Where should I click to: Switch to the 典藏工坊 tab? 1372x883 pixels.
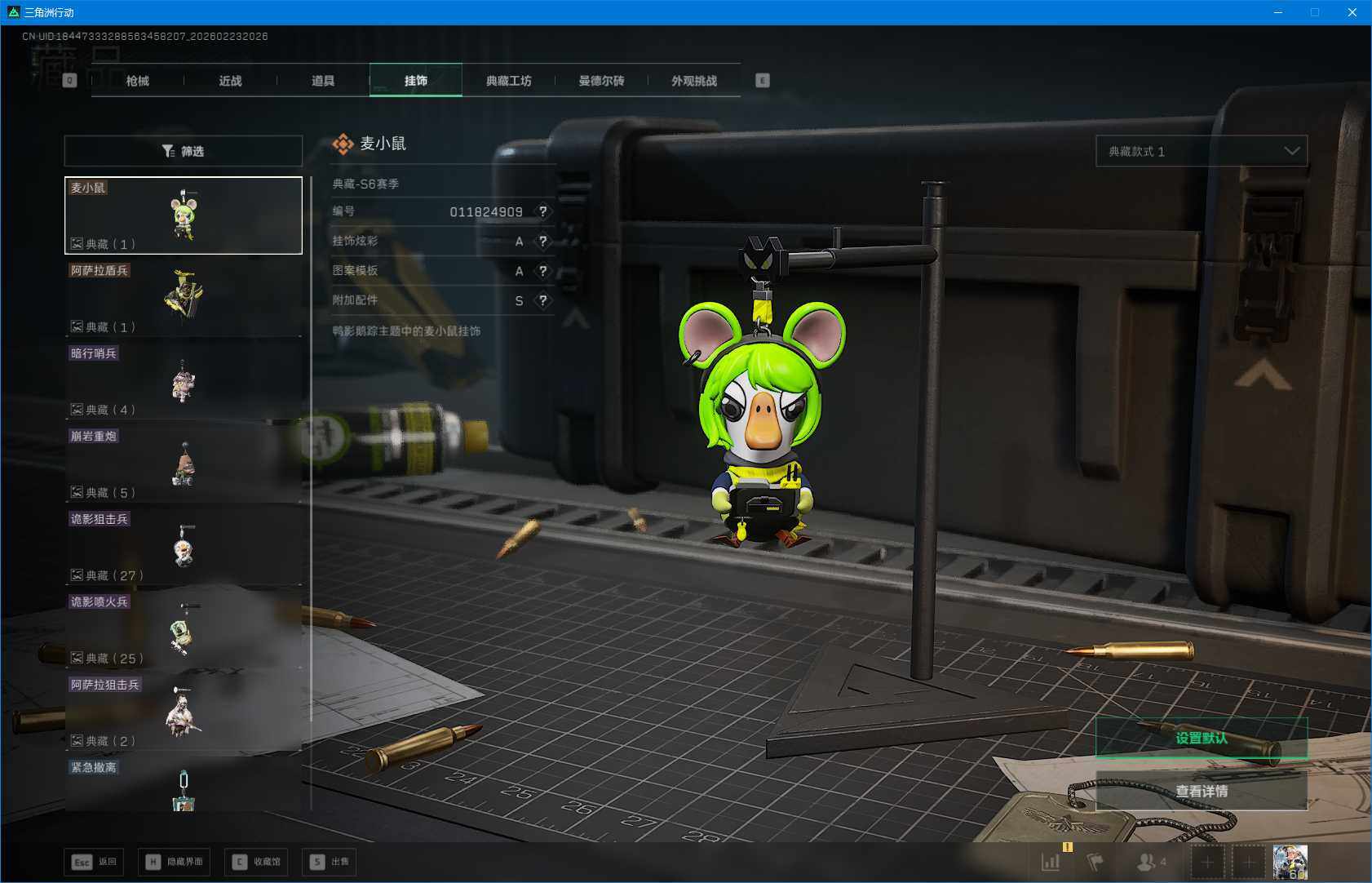pyautogui.click(x=508, y=81)
